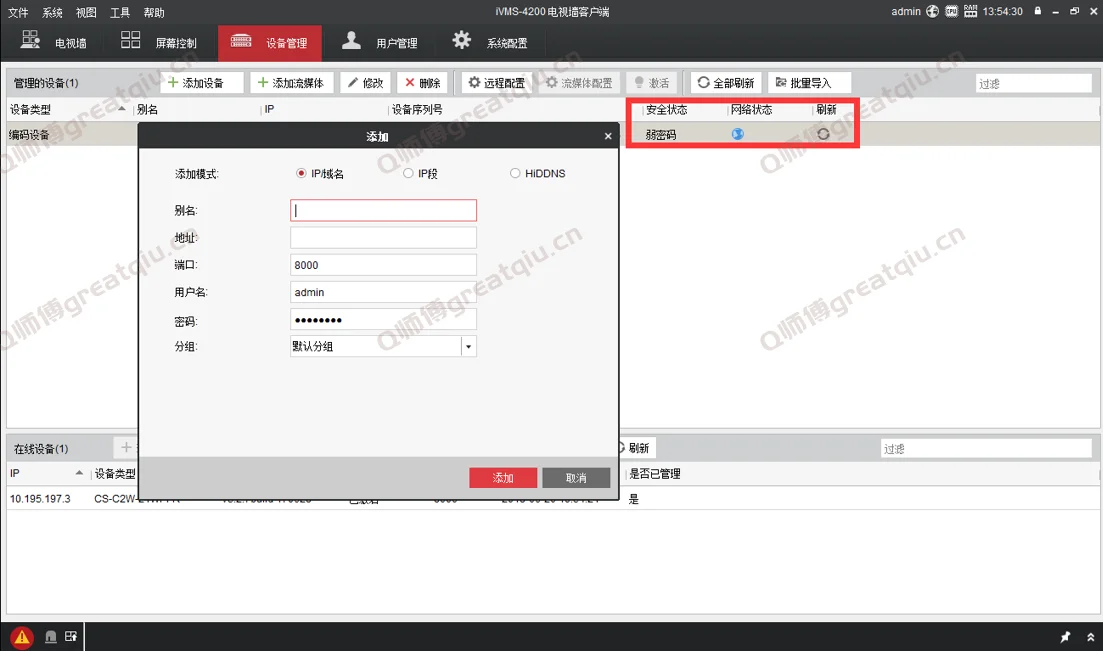This screenshot has height=652, width=1103.
Task: Click the lock icon in title bar
Action: pos(1038,11)
